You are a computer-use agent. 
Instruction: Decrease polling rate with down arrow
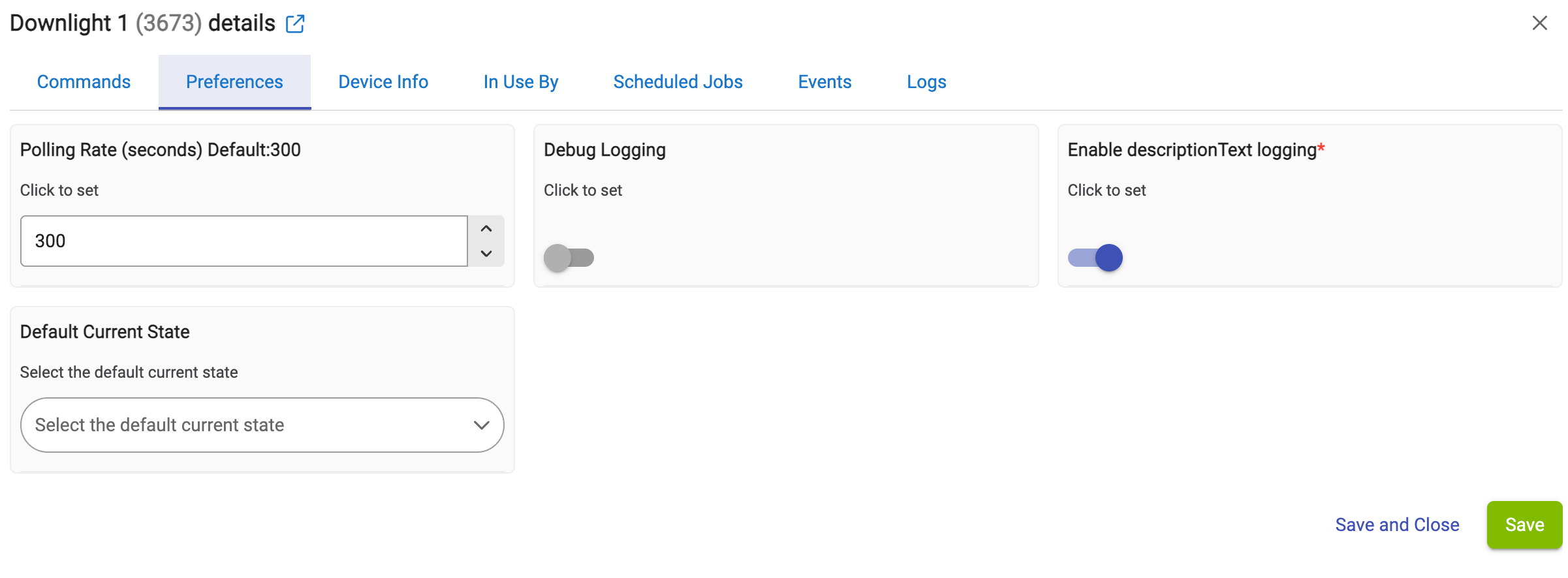click(x=486, y=253)
